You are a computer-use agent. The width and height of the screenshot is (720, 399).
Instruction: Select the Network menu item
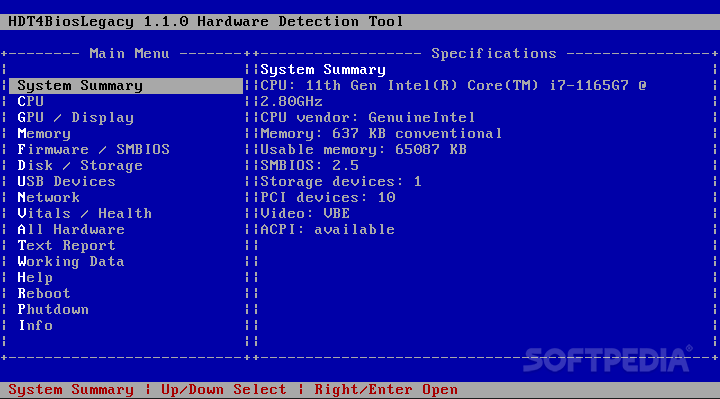pos(49,197)
